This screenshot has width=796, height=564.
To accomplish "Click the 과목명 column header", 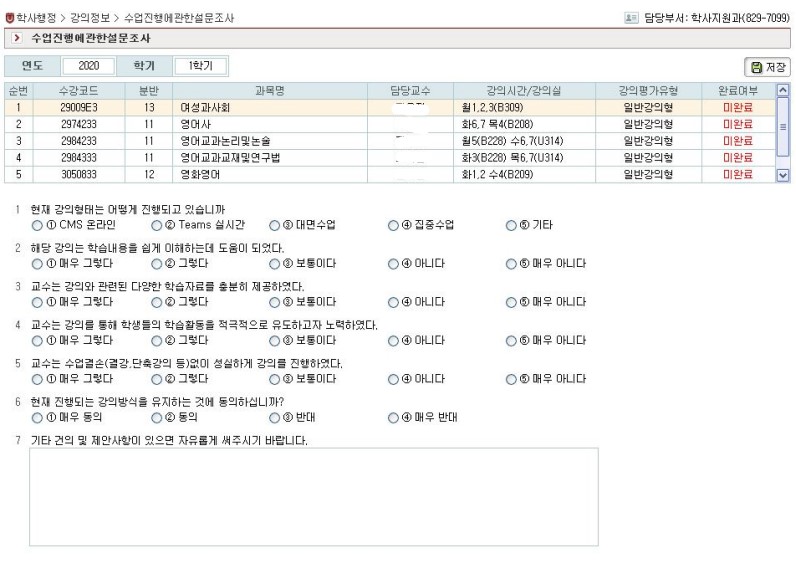I will 269,90.
